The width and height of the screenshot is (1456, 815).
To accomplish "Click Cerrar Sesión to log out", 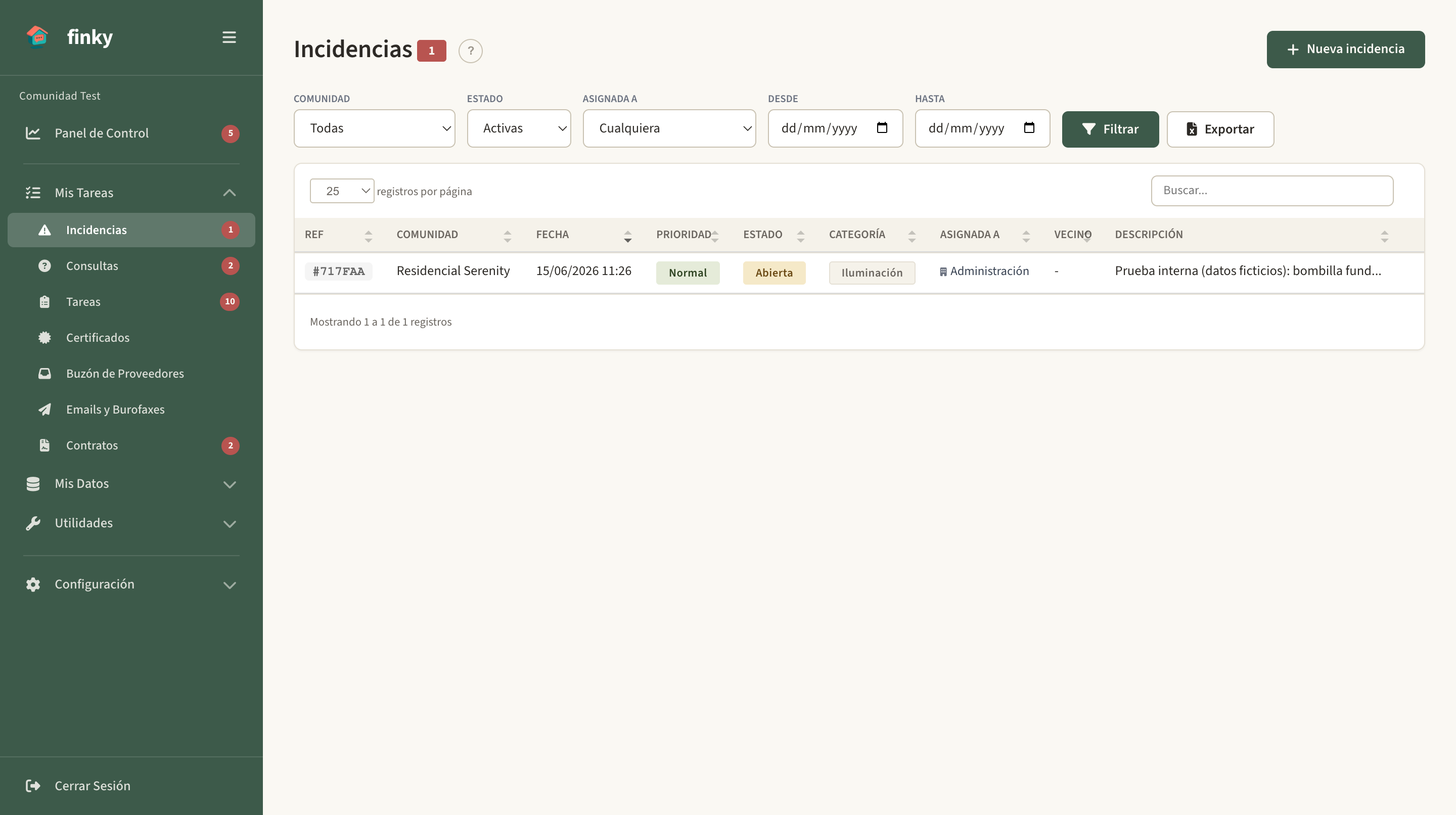I will pyautogui.click(x=131, y=786).
